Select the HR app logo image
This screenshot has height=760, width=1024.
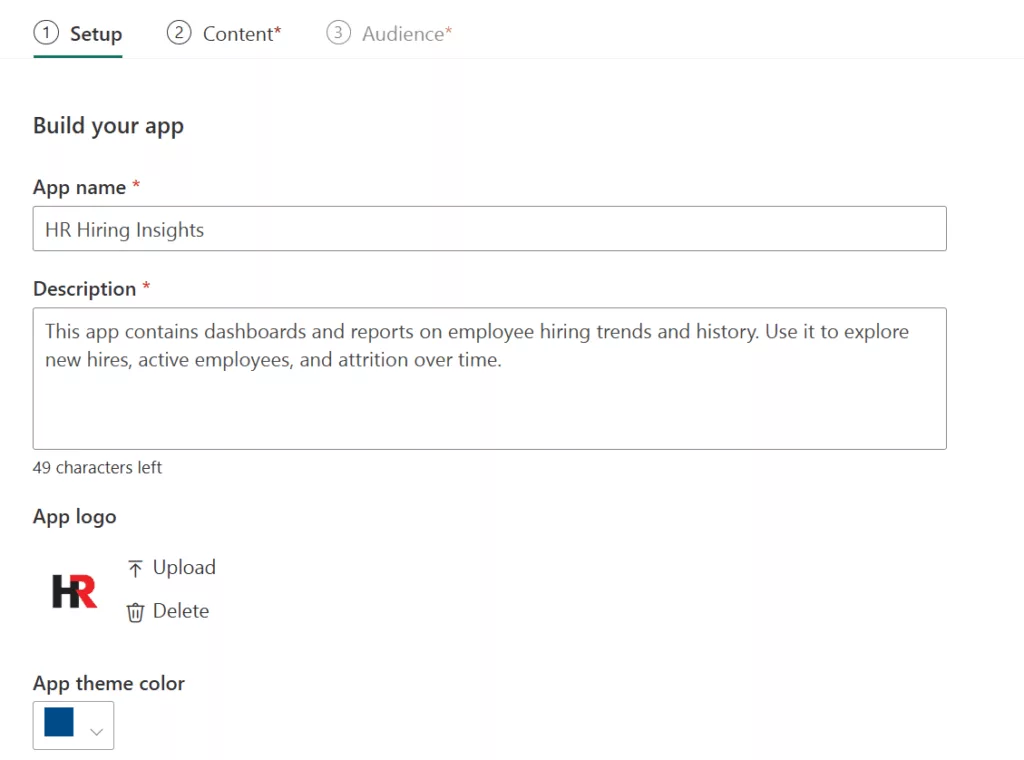coord(75,591)
